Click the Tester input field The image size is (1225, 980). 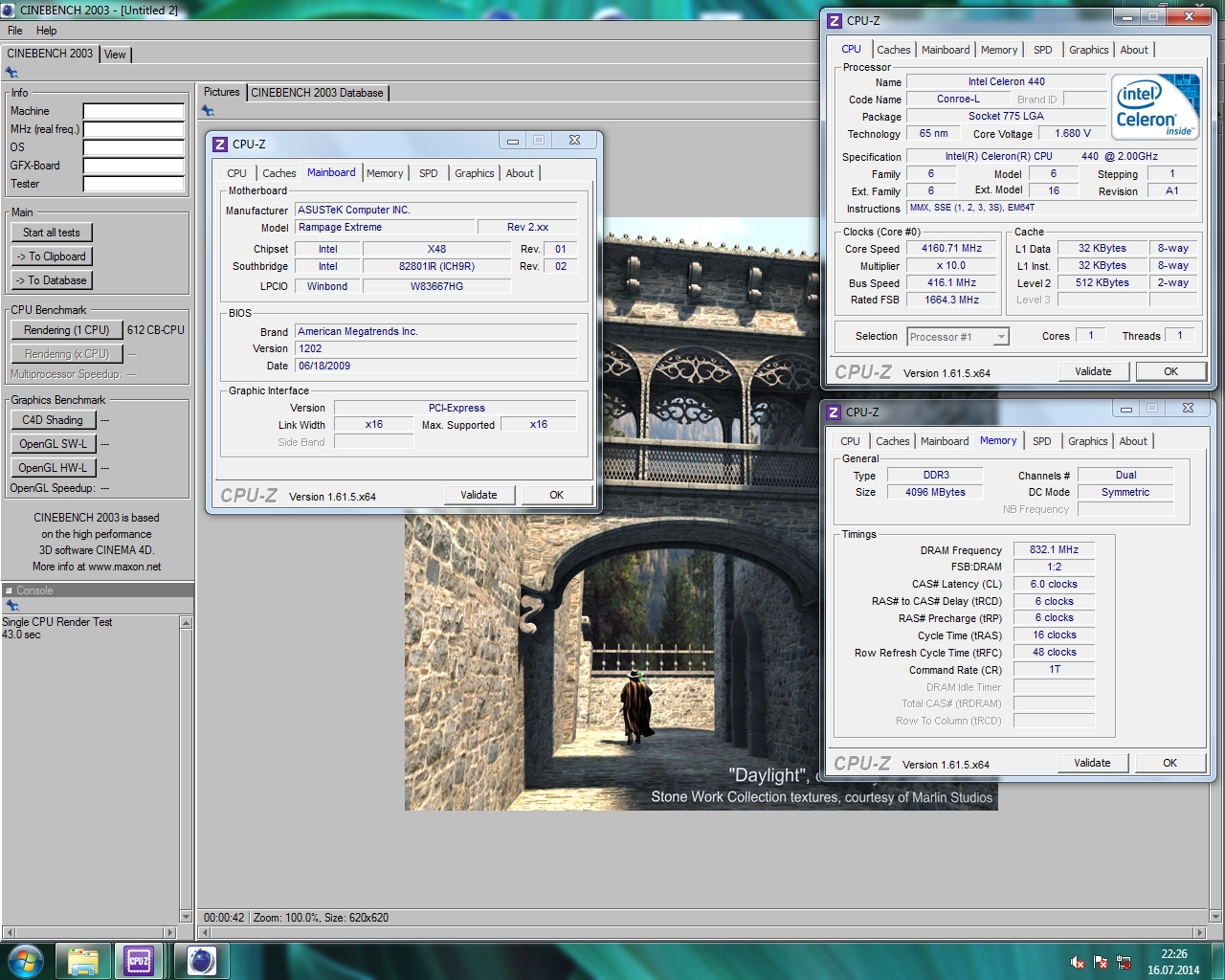click(133, 185)
